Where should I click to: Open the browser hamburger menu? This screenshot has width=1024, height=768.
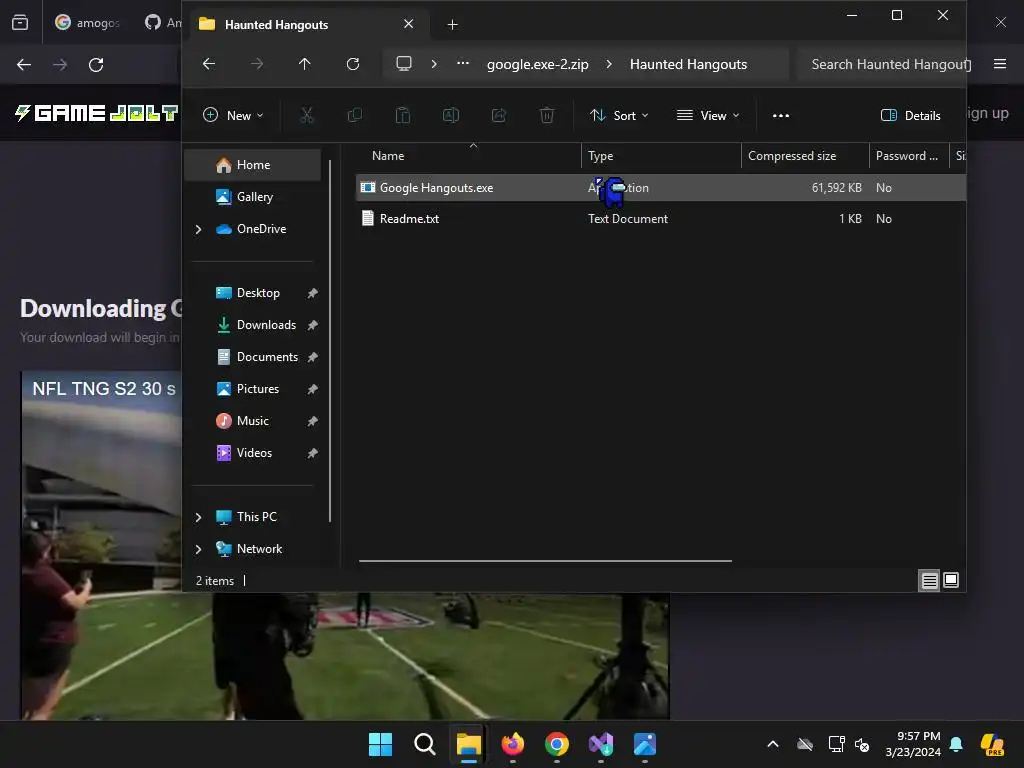point(1000,64)
